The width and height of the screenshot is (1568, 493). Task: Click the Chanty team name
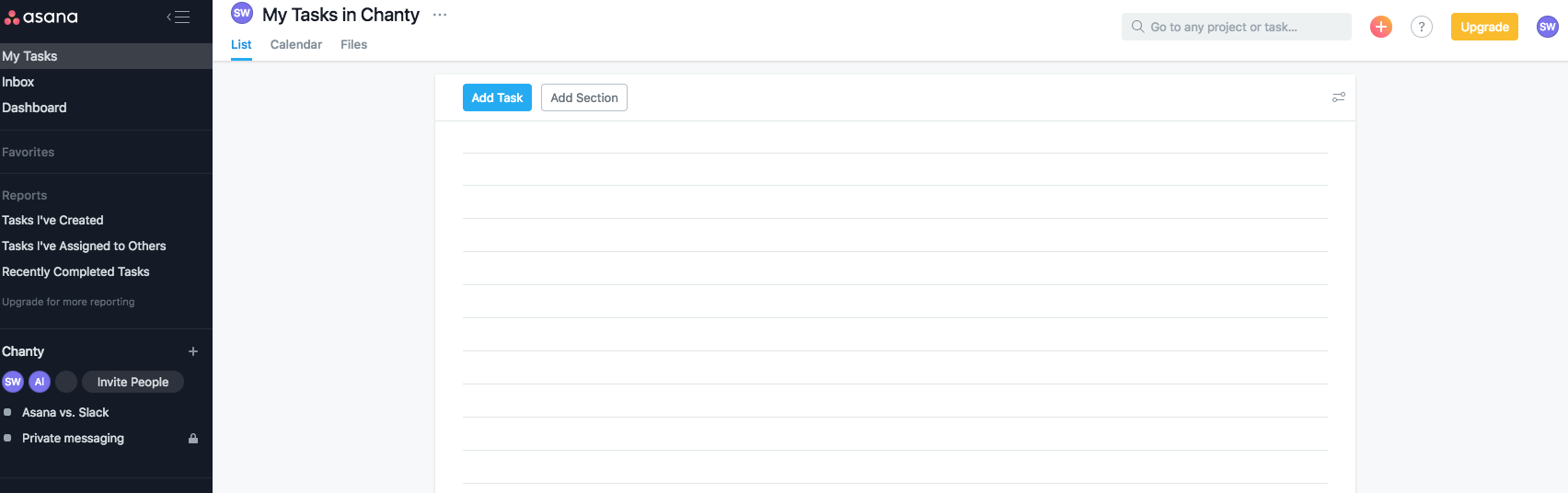23,351
